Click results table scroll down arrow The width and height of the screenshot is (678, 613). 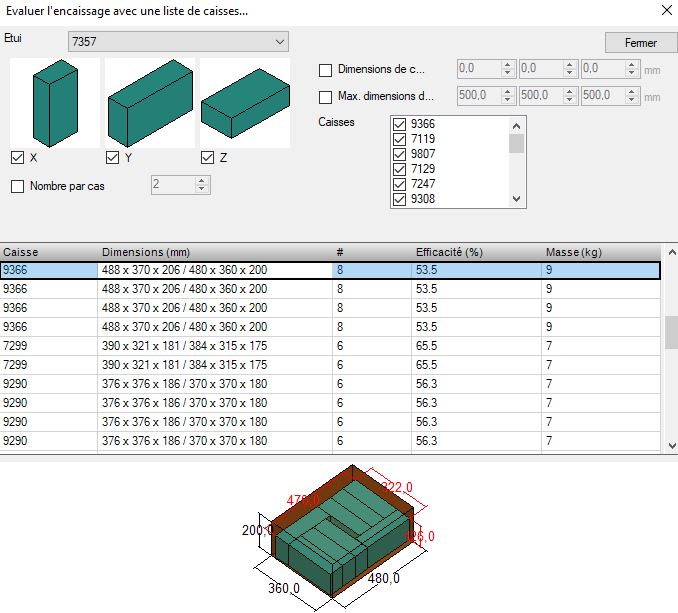(672, 446)
